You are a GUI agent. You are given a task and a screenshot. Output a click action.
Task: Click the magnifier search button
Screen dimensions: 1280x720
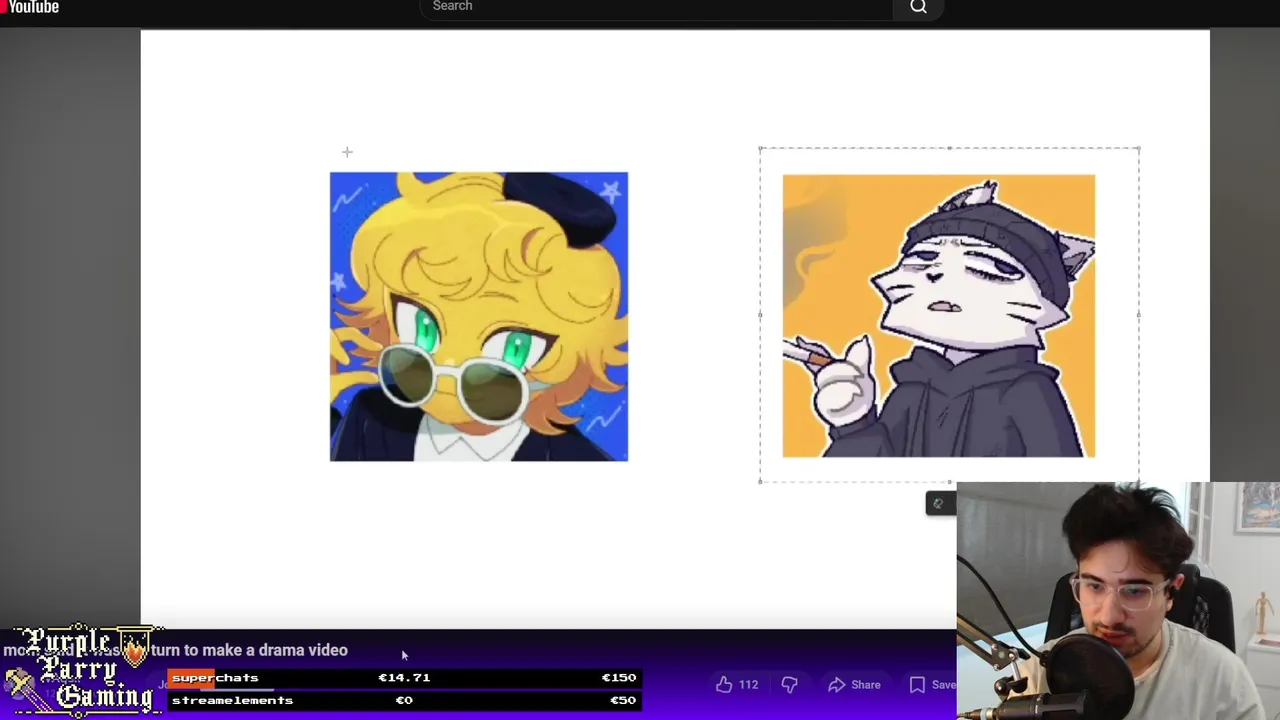point(918,8)
